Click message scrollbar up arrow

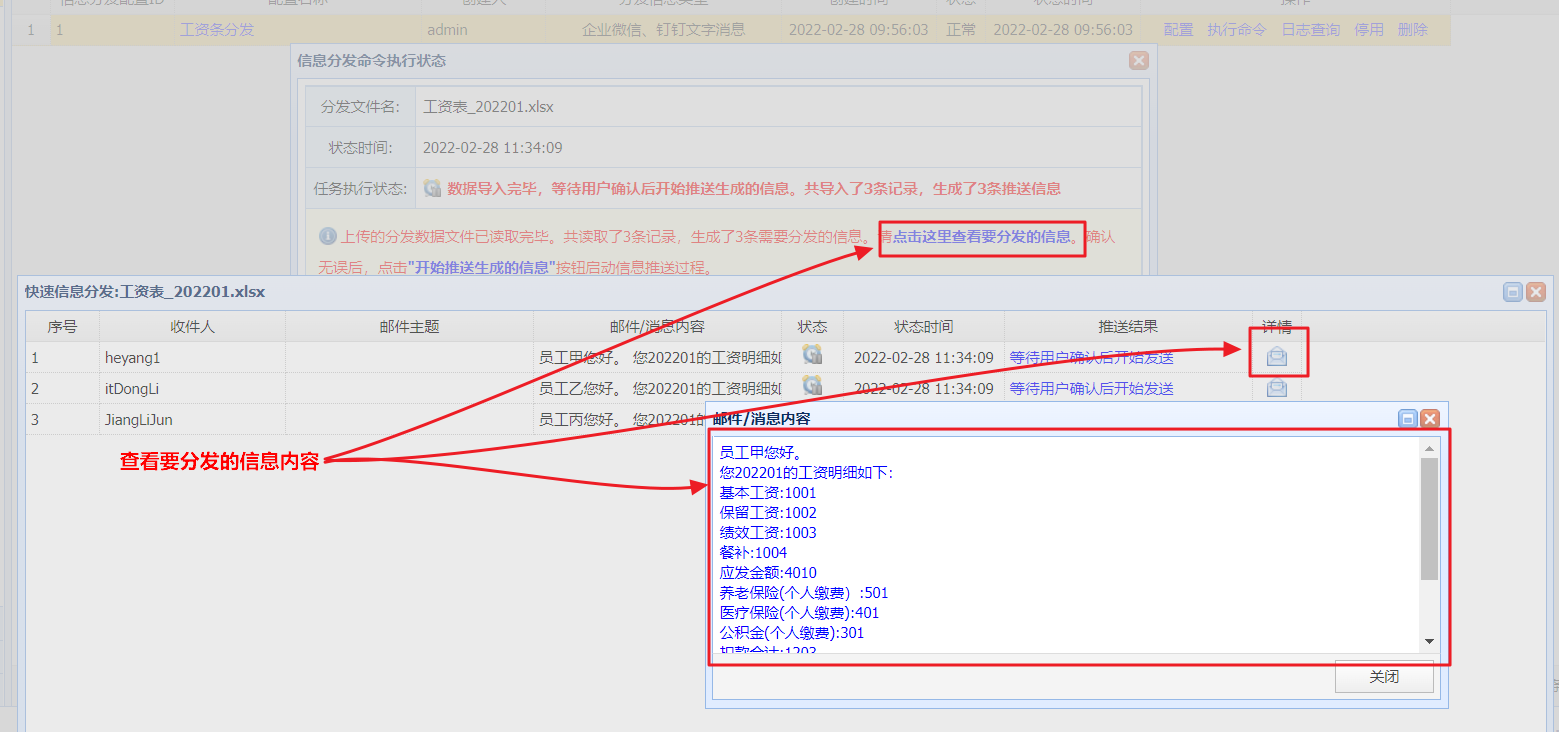tap(1429, 449)
